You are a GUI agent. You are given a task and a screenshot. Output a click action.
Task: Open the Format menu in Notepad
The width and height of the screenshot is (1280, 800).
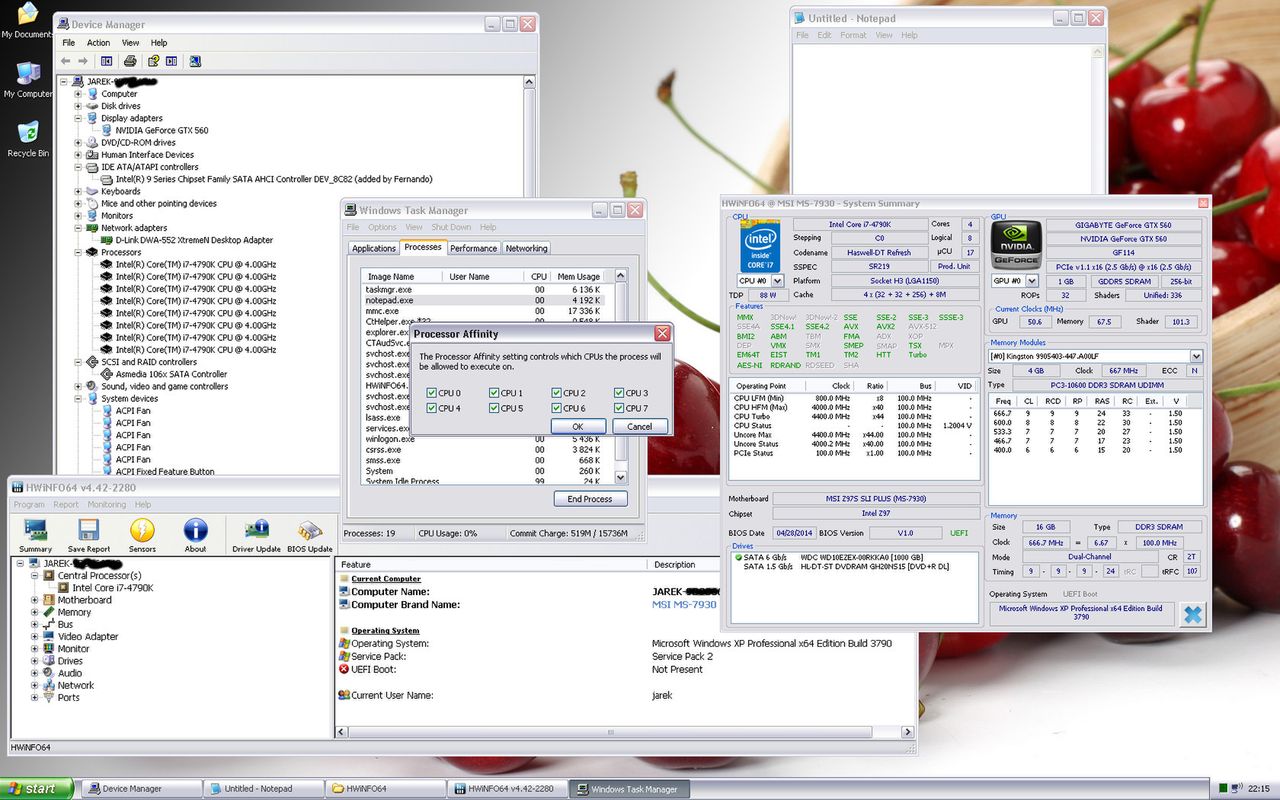pyautogui.click(x=853, y=35)
